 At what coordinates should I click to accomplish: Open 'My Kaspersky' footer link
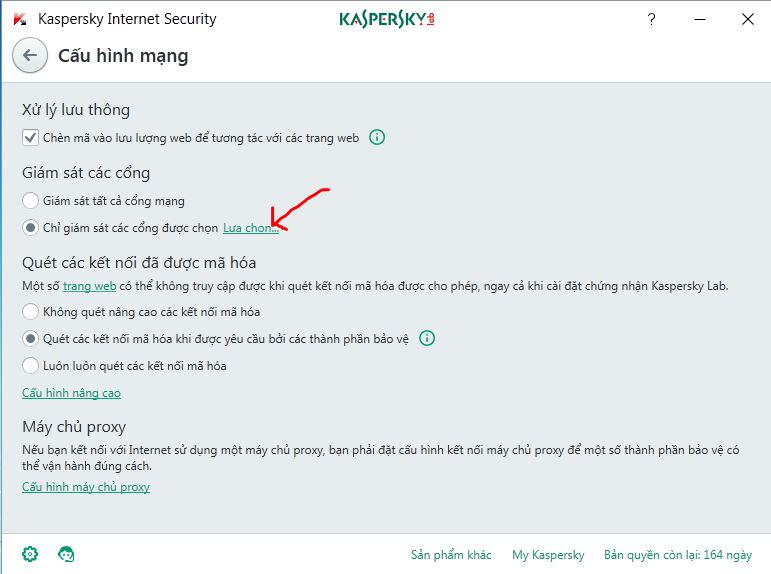[548, 555]
